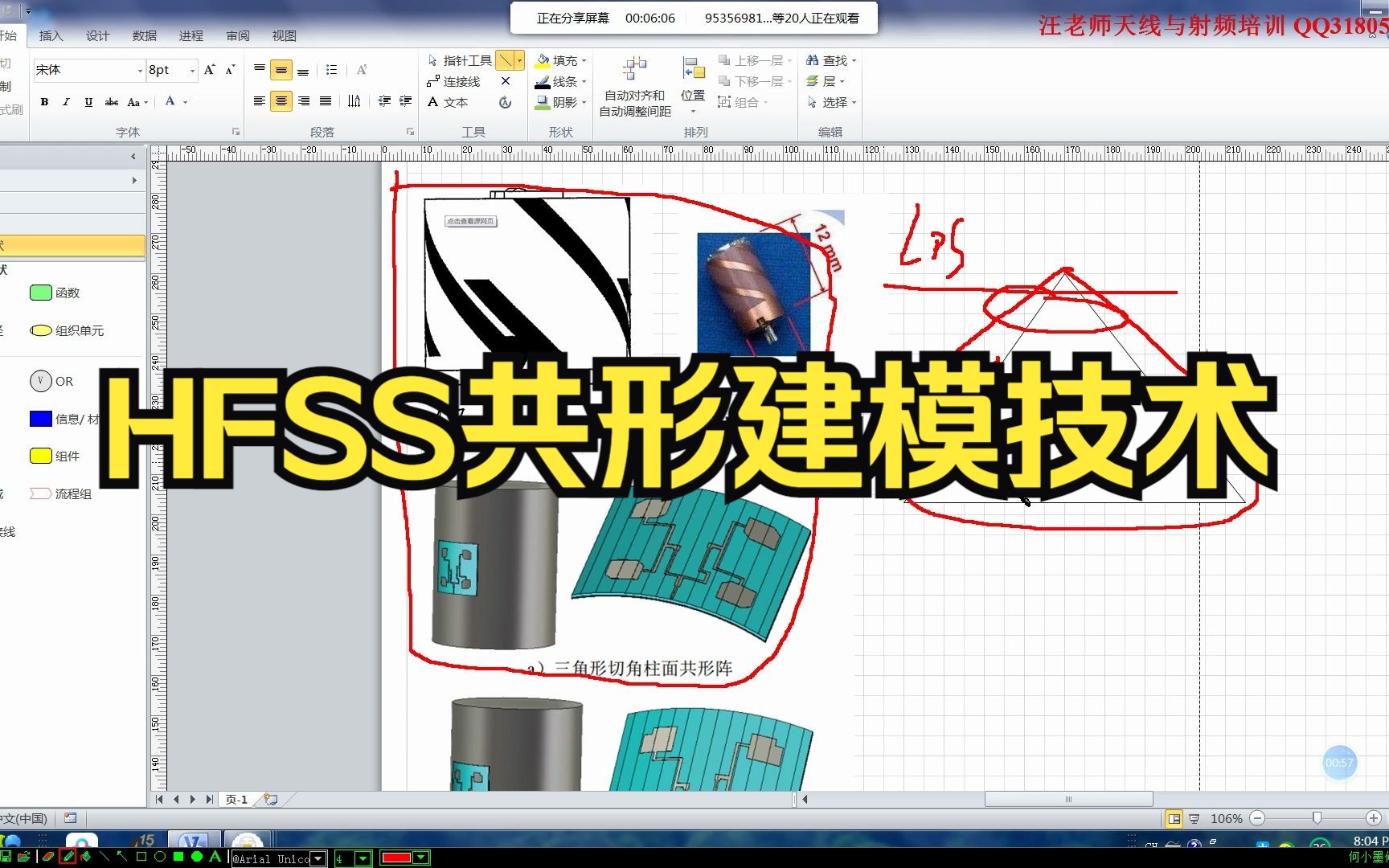Open font dialog launcher in 字体 group
1389x868 pixels.
[236, 131]
